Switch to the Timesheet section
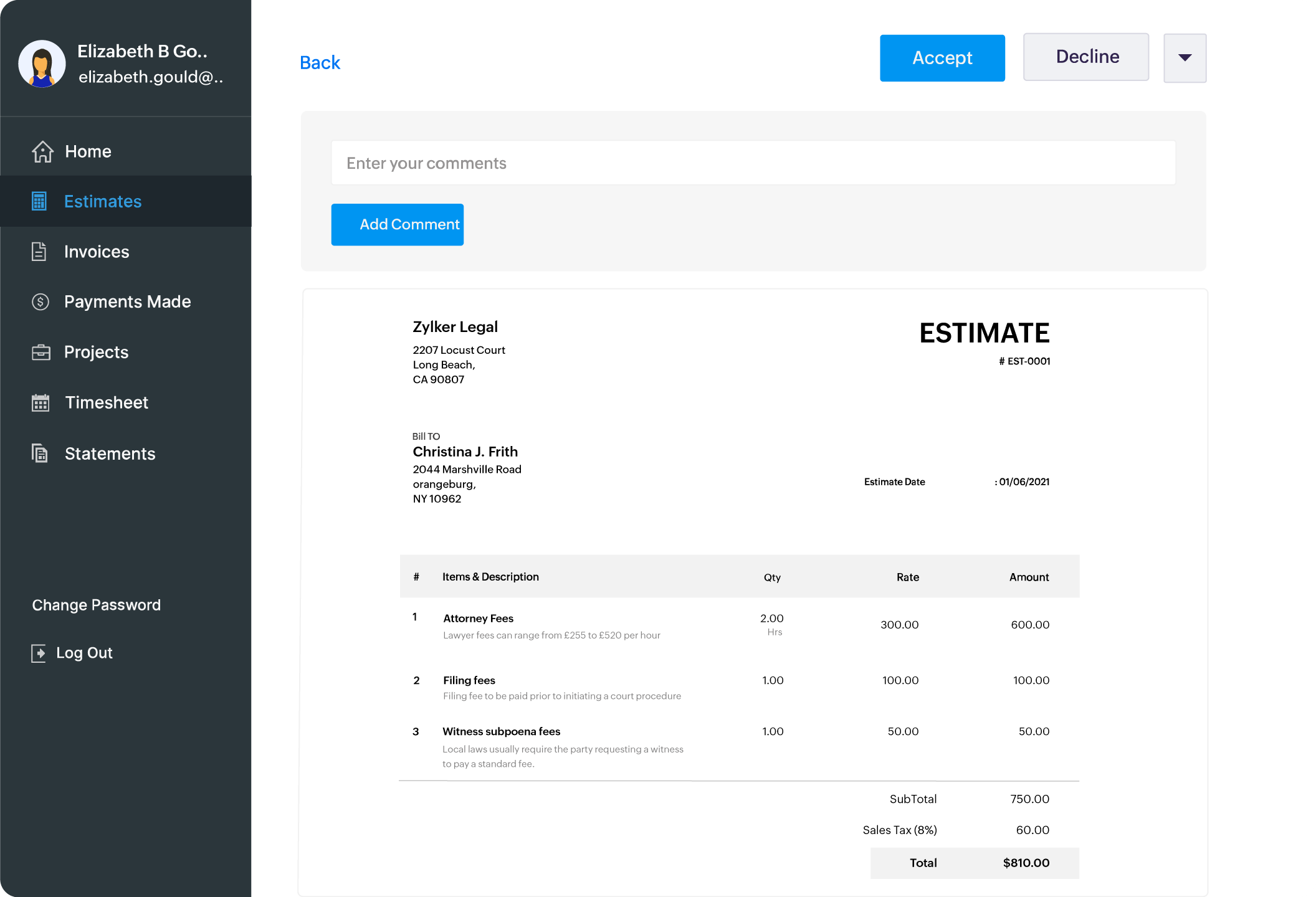This screenshot has width=1316, height=897. coord(106,402)
